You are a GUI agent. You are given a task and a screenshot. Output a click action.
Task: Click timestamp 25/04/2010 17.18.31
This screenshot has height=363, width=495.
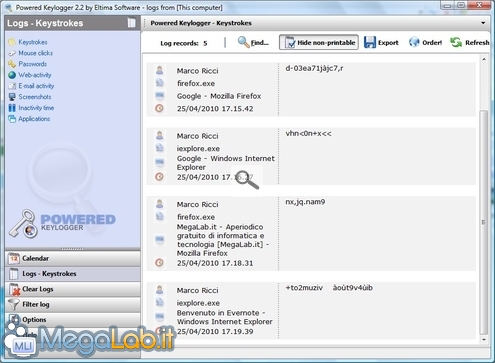click(x=215, y=263)
